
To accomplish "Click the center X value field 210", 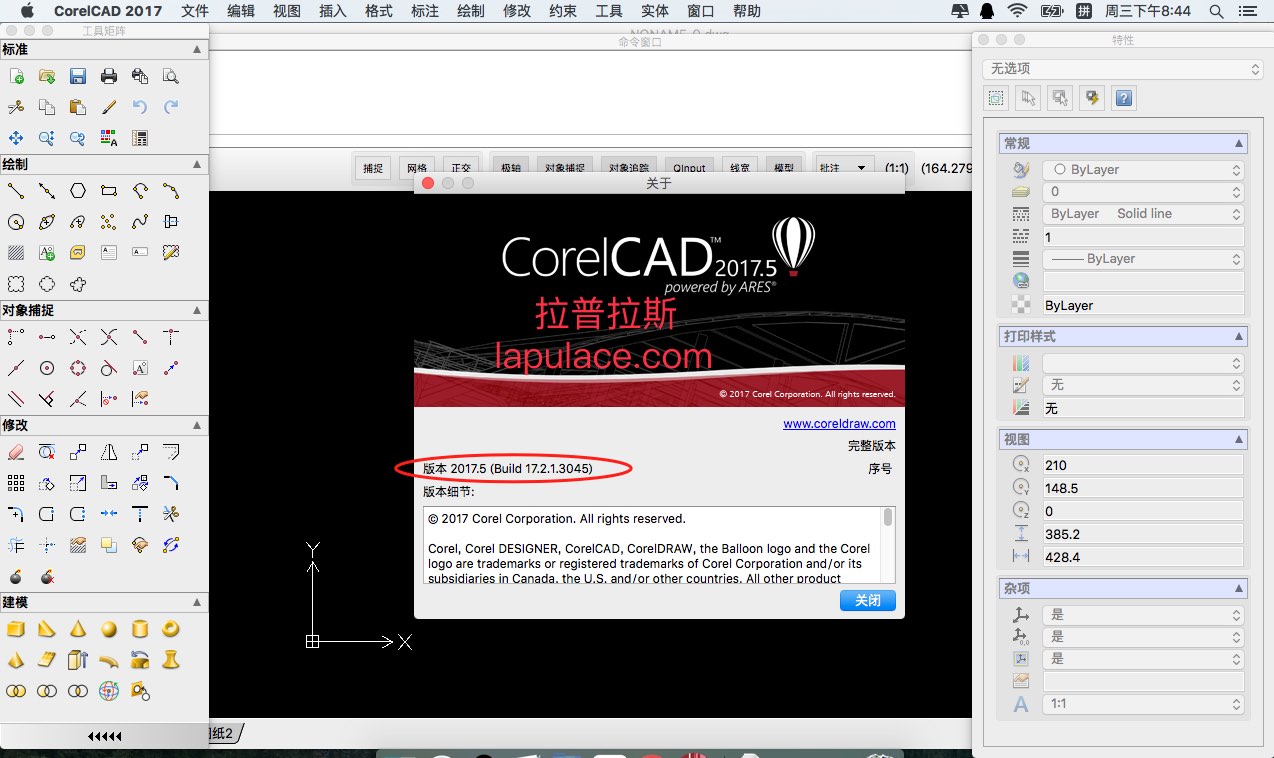I will [x=1143, y=465].
